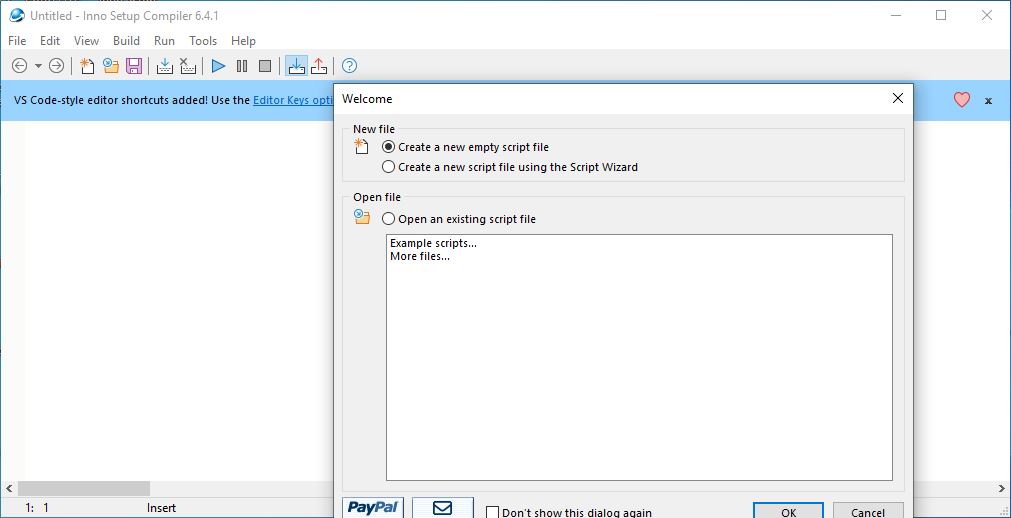Follow the Editor Keys option link
Image resolution: width=1011 pixels, height=518 pixels.
pyautogui.click(x=293, y=100)
